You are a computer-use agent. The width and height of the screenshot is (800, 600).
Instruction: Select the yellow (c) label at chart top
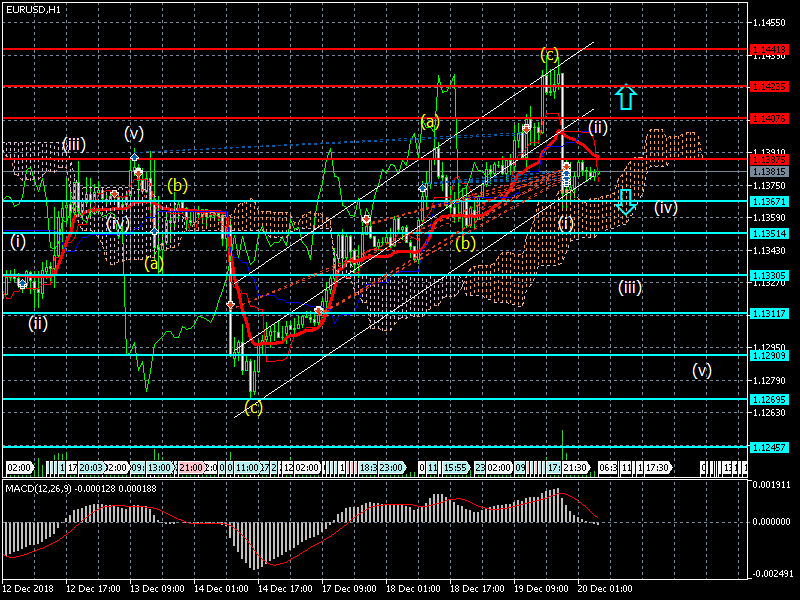coord(549,53)
